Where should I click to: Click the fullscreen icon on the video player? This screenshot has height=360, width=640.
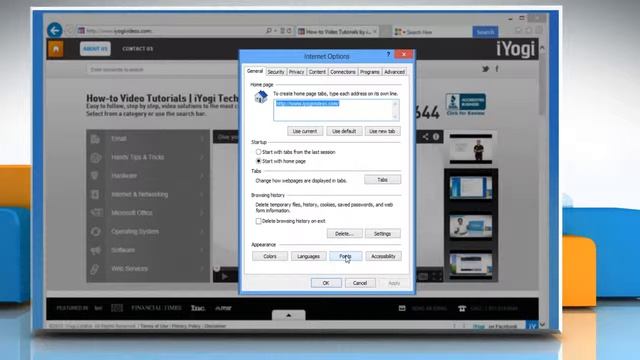point(437,276)
